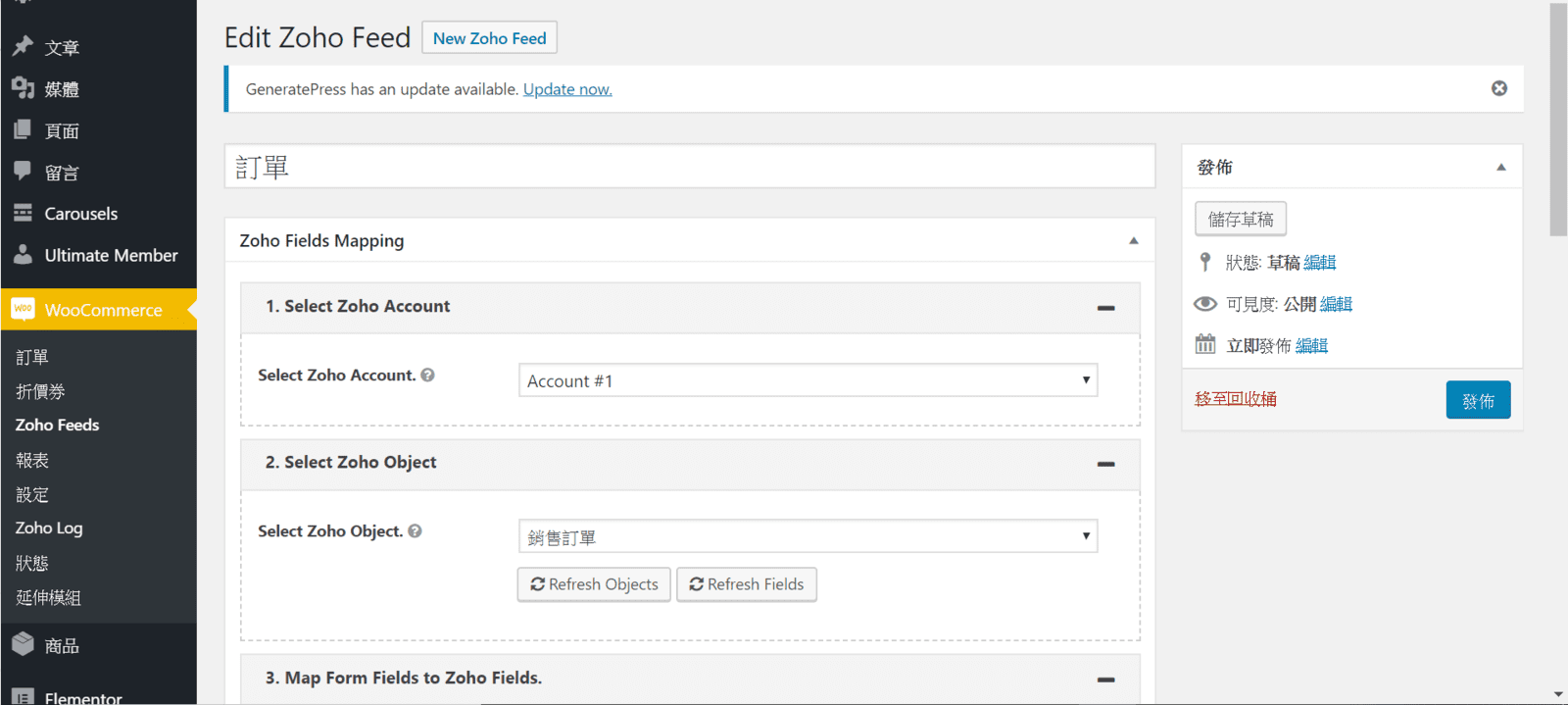This screenshot has height=705, width=1568.
Task: Click the WooCommerce woo logo icon
Action: pos(23,309)
